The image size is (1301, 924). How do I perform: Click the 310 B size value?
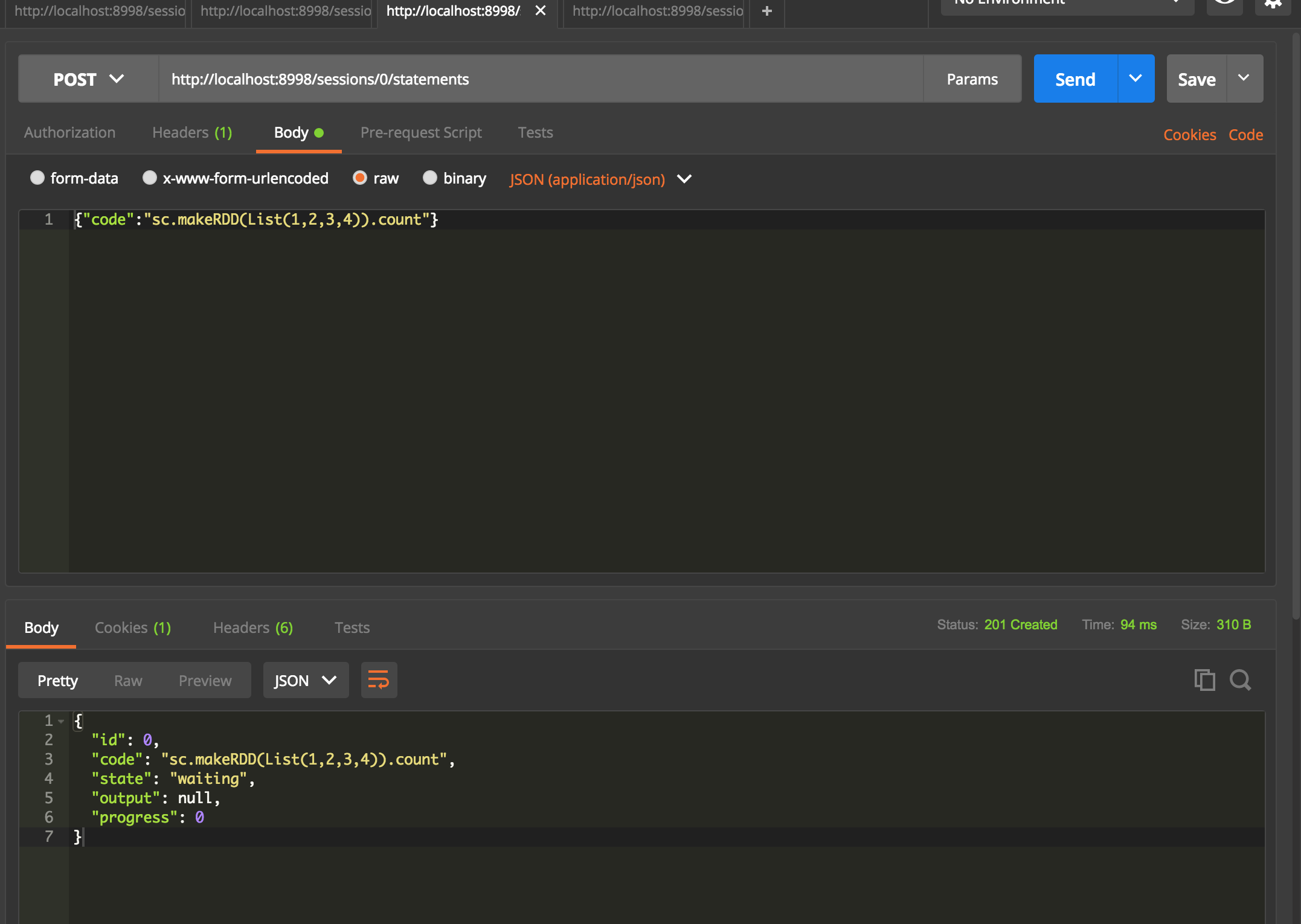click(1233, 625)
